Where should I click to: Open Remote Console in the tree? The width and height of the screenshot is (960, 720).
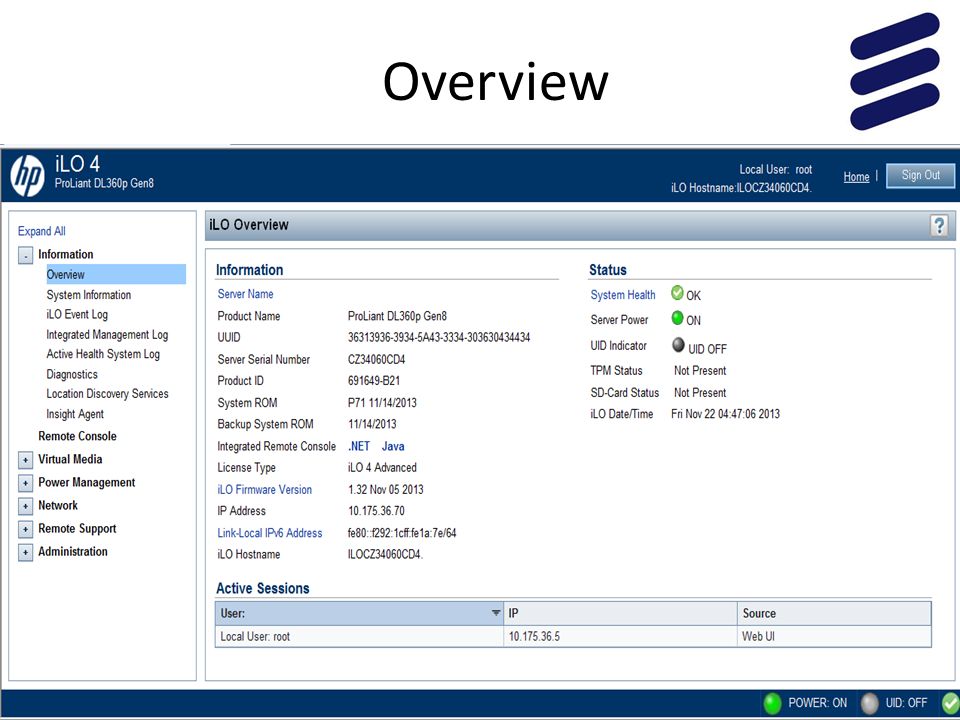pyautogui.click(x=77, y=436)
